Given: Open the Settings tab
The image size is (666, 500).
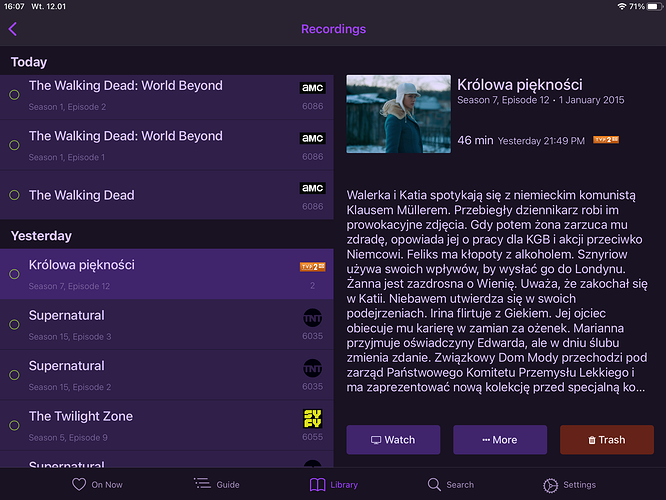Looking at the screenshot, I should click(x=569, y=485).
